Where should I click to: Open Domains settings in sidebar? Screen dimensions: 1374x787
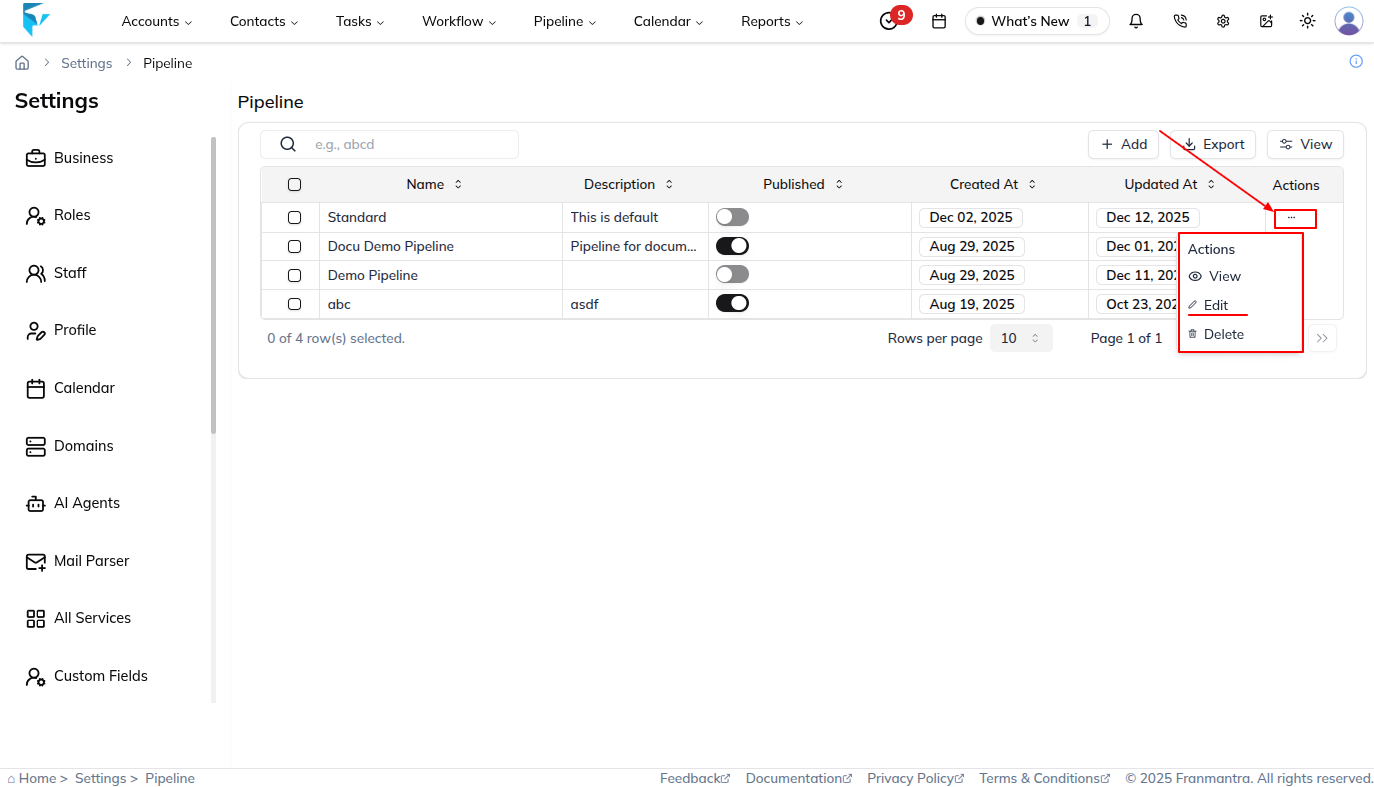[x=69, y=446]
